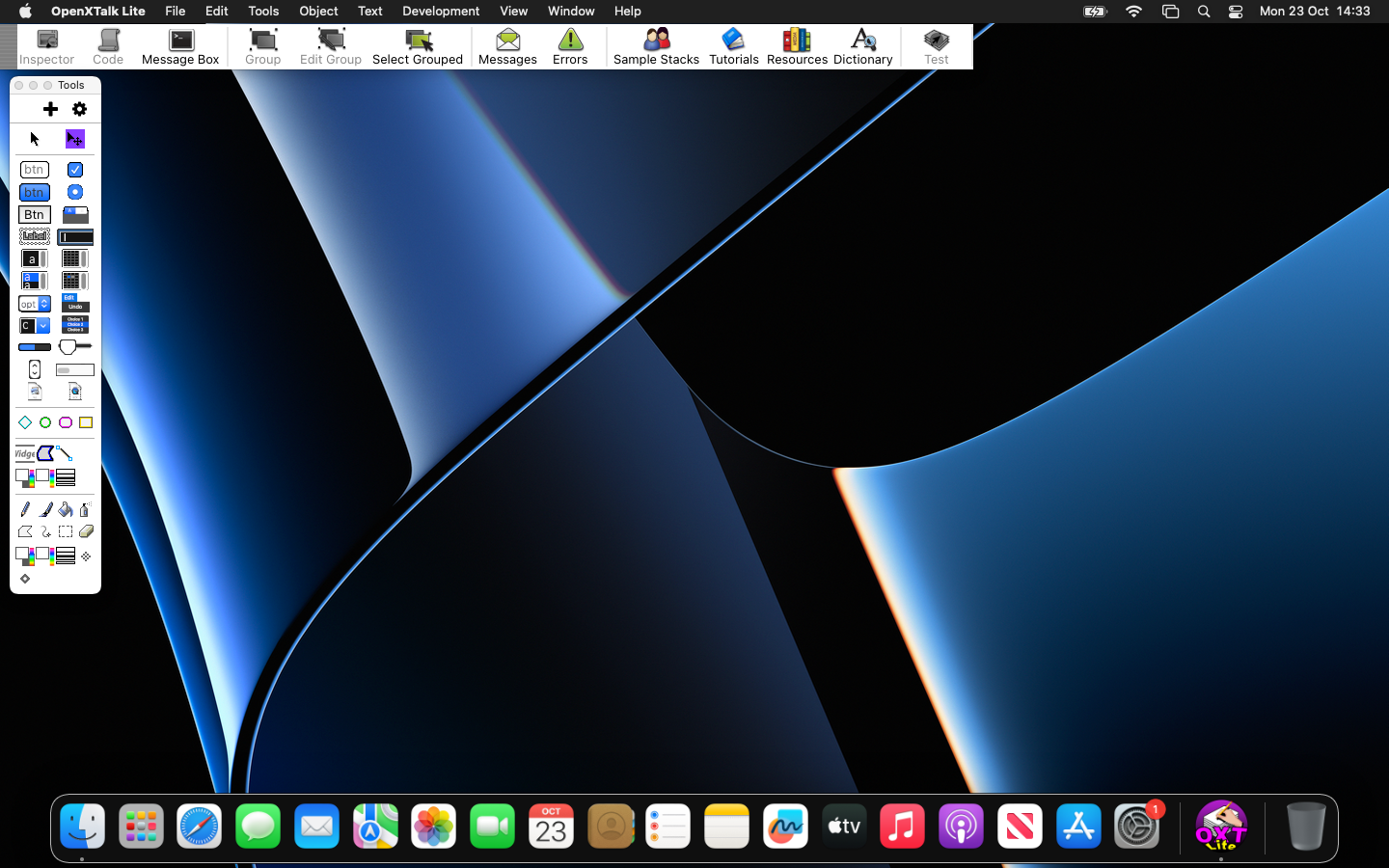Select the pencil paint tool
This screenshot has height=868, width=1389.
click(x=25, y=509)
